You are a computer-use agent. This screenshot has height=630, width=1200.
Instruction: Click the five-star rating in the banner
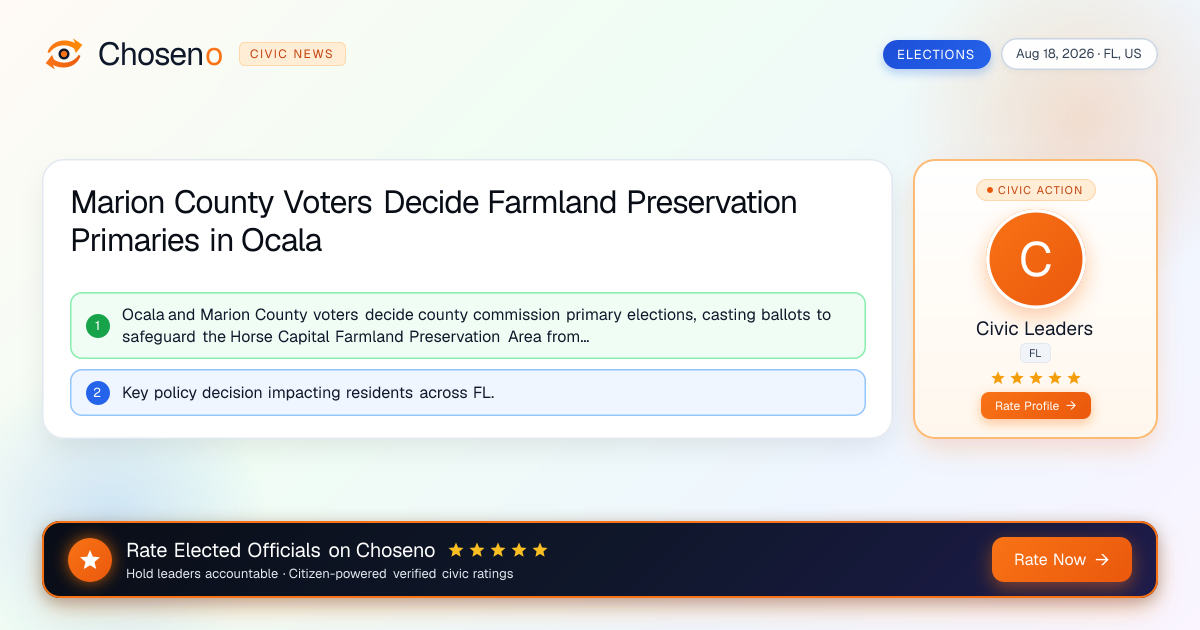click(498, 550)
